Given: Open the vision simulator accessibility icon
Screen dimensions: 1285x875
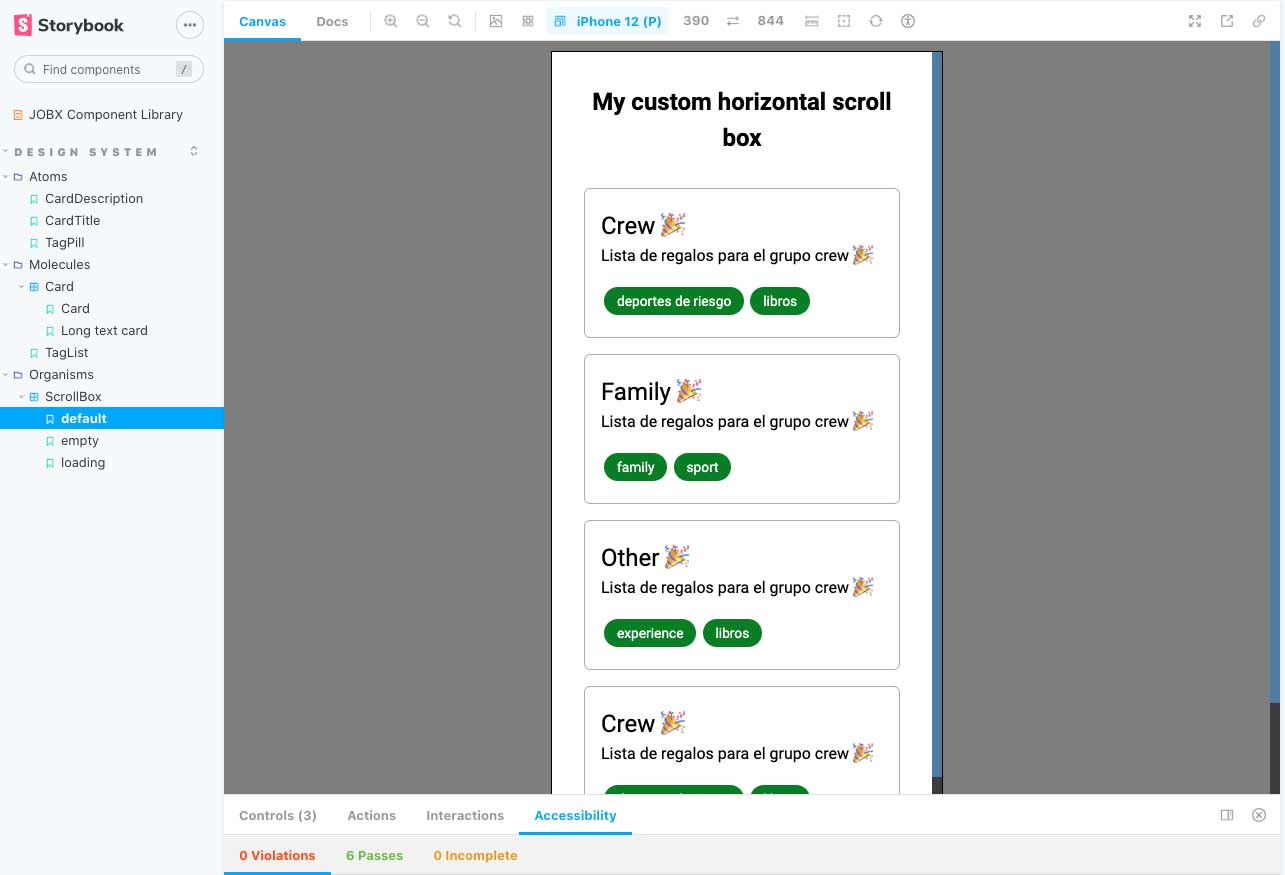Looking at the screenshot, I should tap(907, 20).
